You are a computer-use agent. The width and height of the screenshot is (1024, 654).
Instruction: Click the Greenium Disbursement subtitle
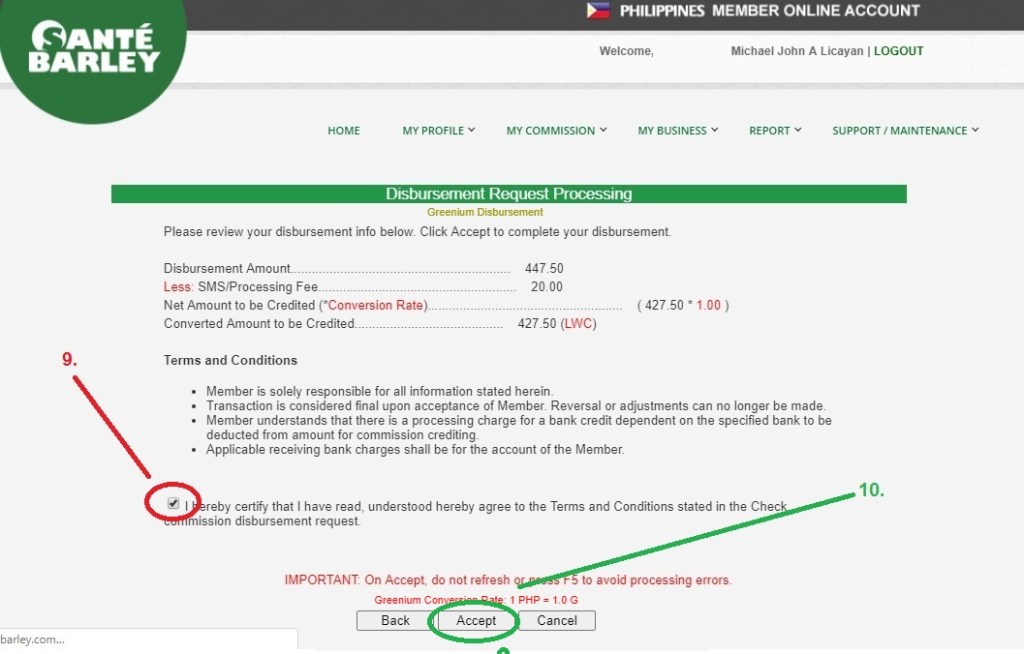(x=485, y=212)
